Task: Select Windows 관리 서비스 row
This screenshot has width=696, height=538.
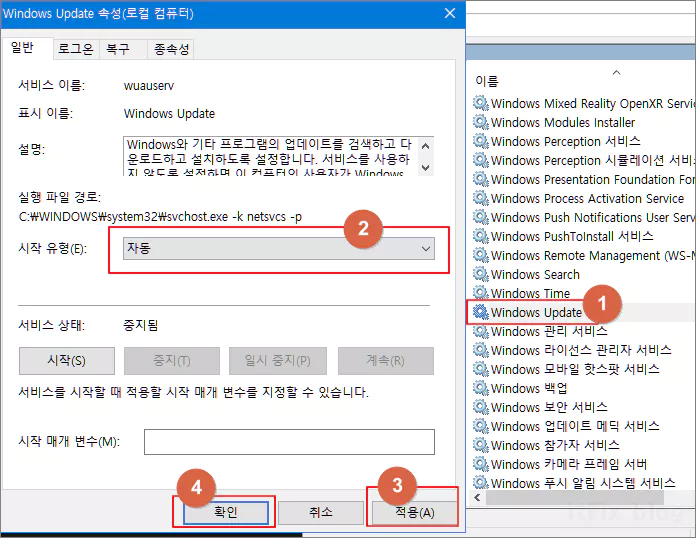Action: 549,331
